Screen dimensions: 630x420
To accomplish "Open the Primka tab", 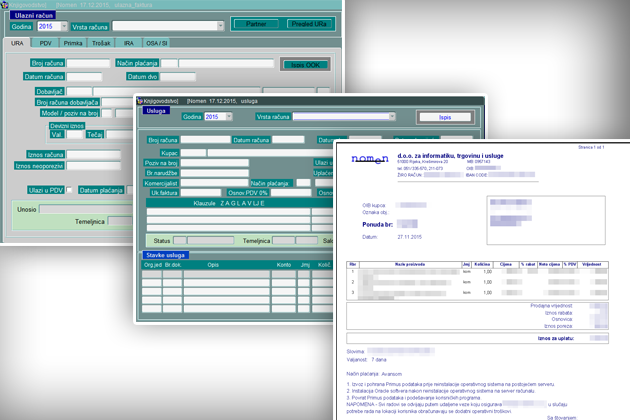I will coord(73,45).
